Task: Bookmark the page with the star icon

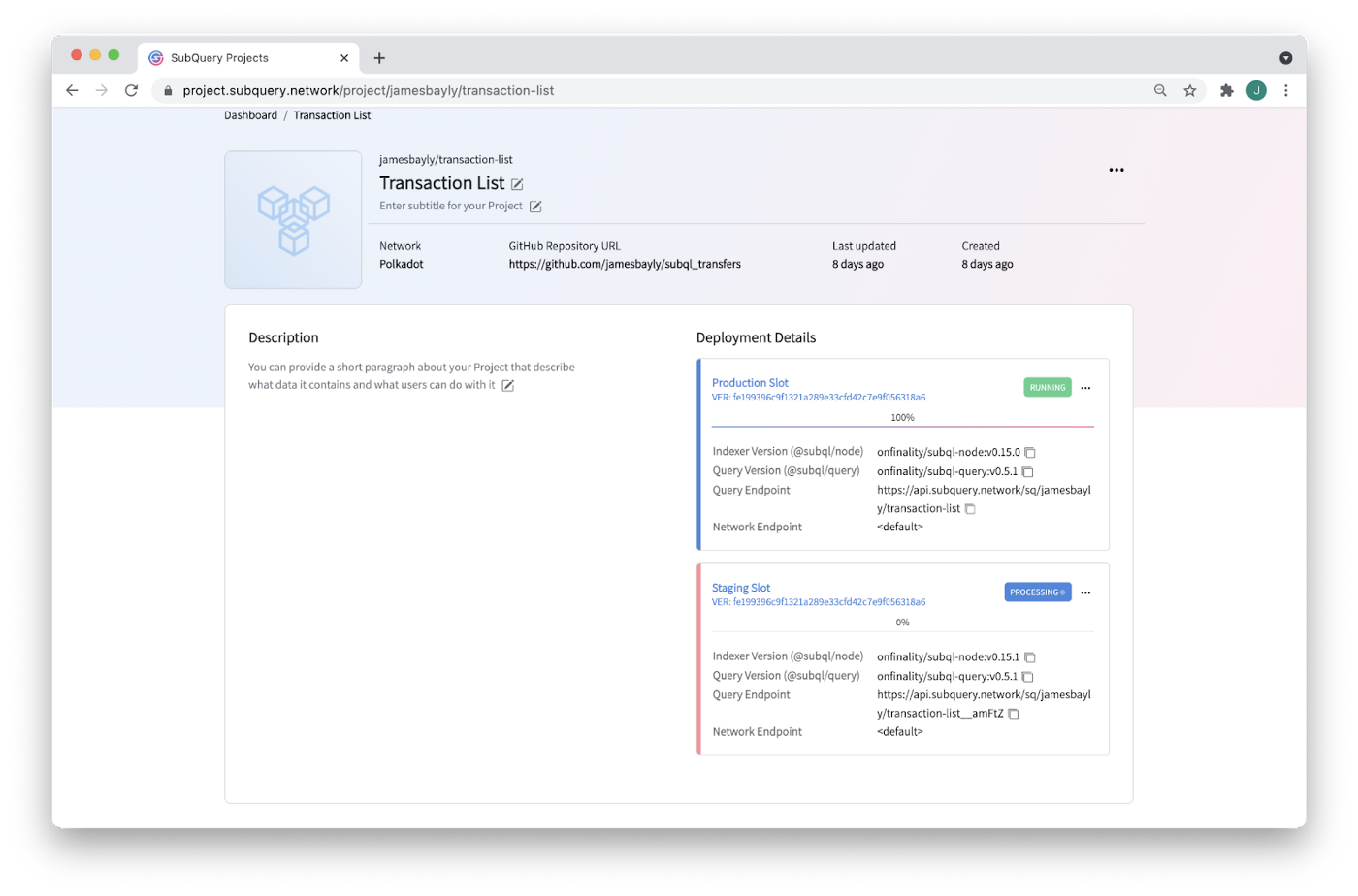Action: coord(1190,90)
